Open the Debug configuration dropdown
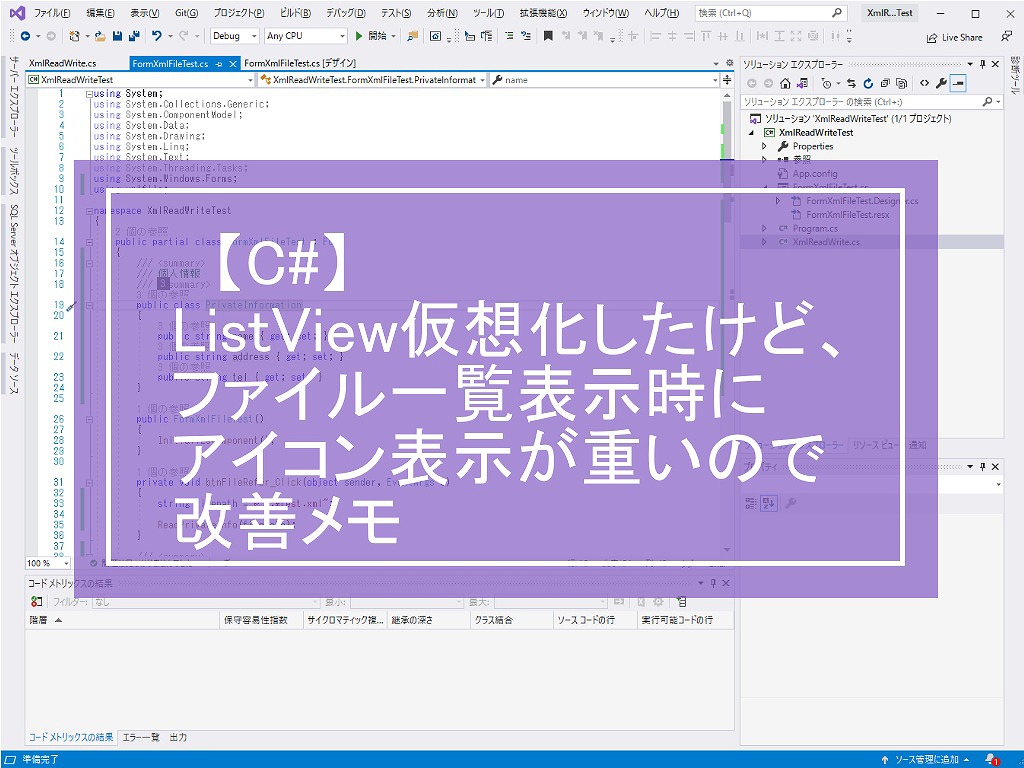 tap(234, 36)
